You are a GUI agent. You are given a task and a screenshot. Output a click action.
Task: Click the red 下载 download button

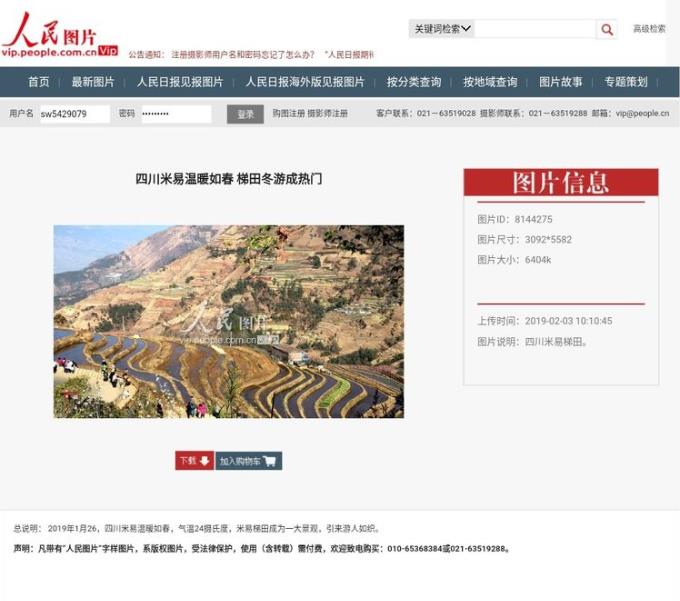coord(194,461)
